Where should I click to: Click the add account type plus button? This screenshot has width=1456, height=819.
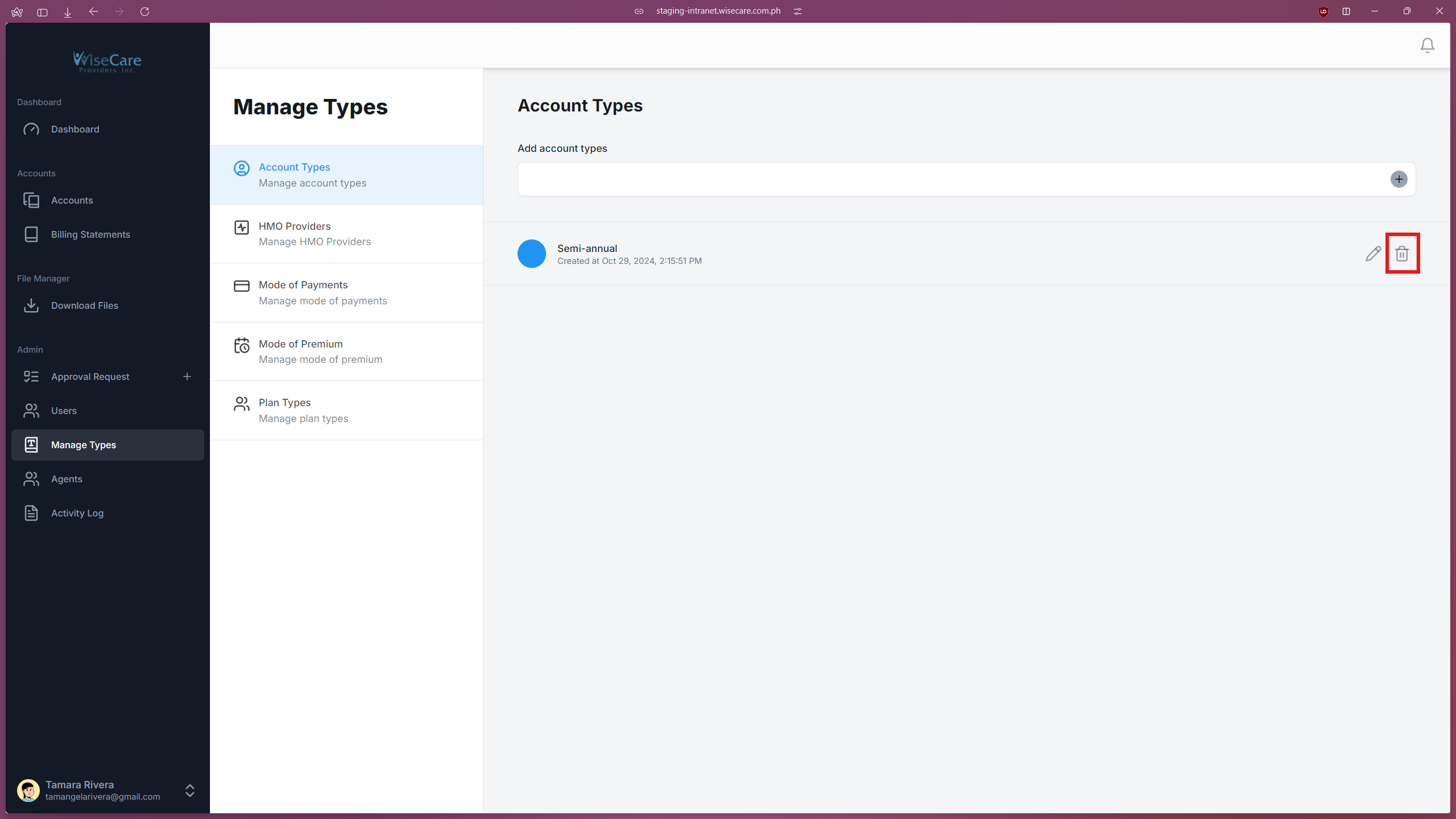click(x=1399, y=179)
